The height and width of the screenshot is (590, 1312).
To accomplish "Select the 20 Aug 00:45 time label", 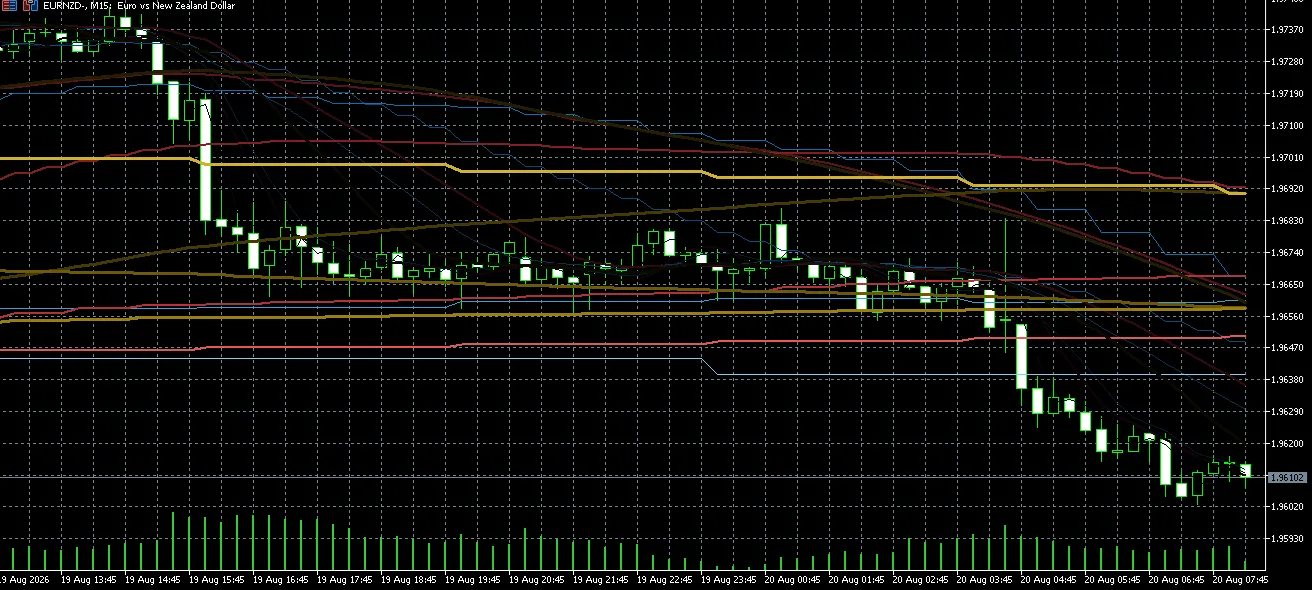I will click(x=793, y=579).
